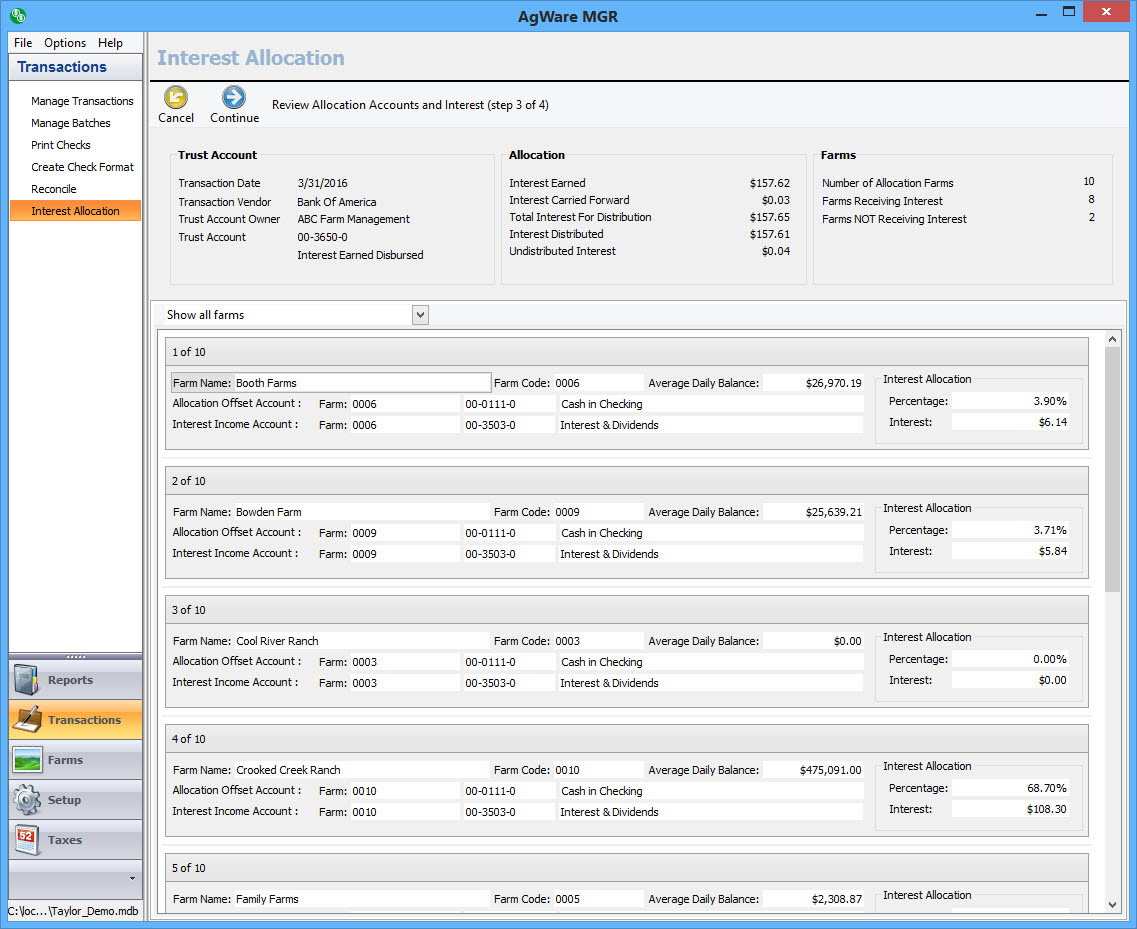
Task: Click the Continue forward-arrow icon
Action: click(x=234, y=97)
